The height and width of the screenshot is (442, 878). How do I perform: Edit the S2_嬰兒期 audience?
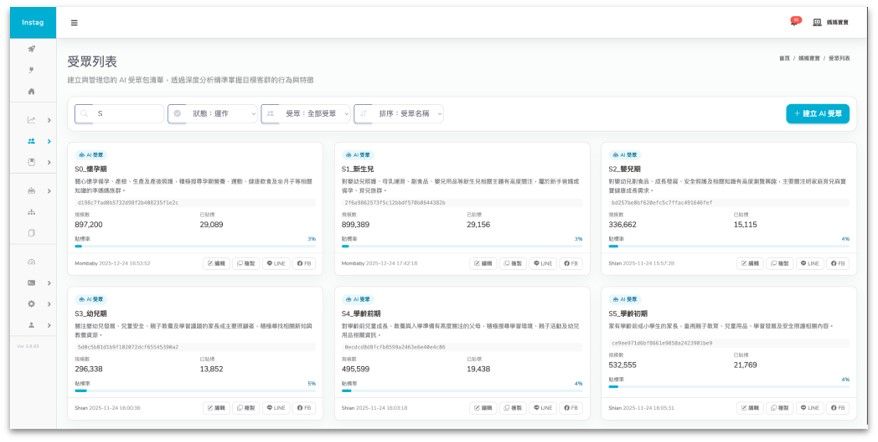[x=750, y=263]
